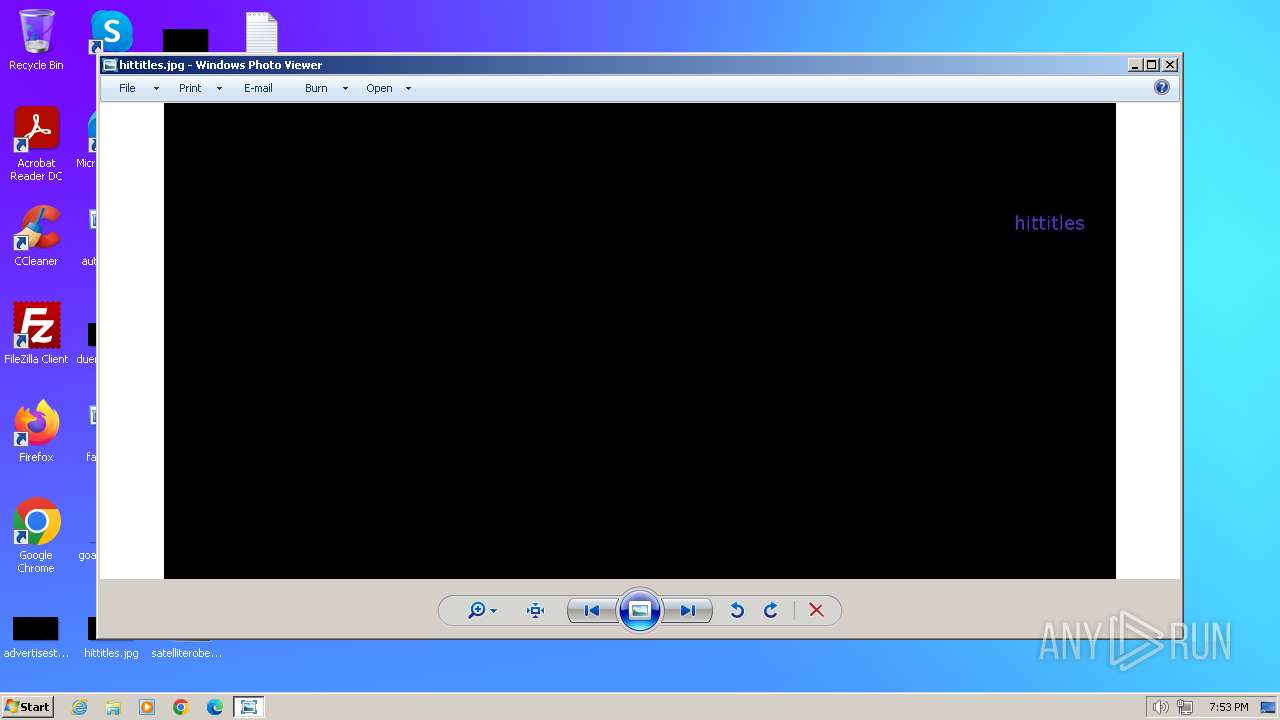Screen dimensions: 1280x720
Task: Open the Print menu
Action: pyautogui.click(x=190, y=88)
